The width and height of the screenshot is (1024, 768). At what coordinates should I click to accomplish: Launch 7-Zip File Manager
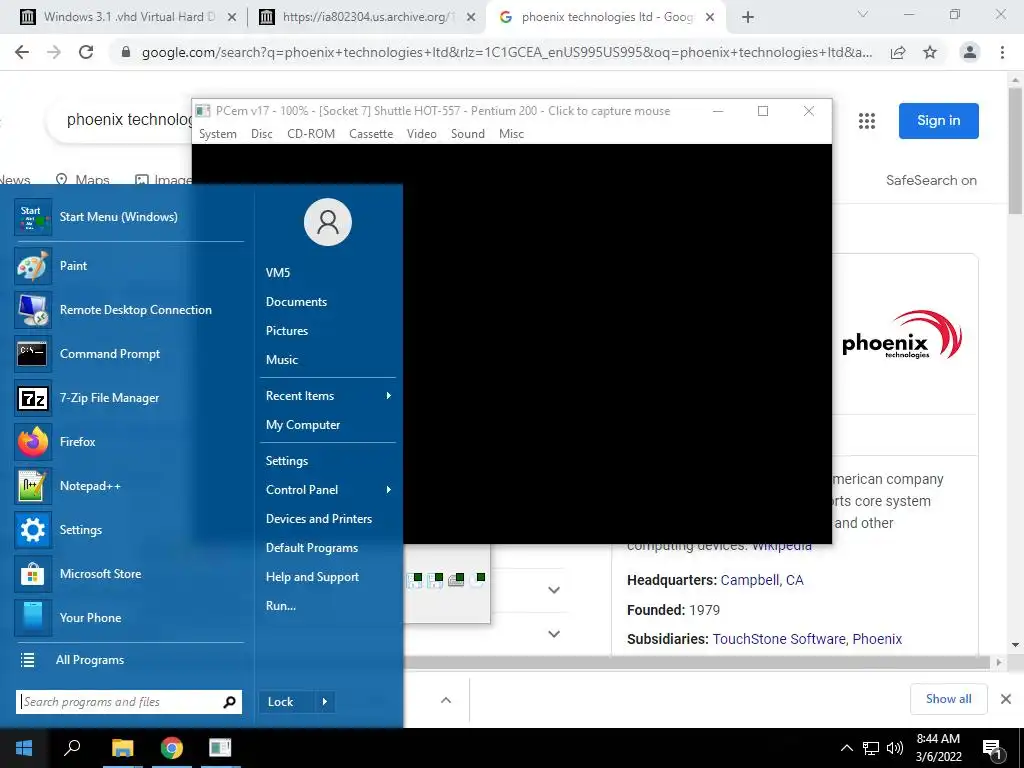(129, 398)
